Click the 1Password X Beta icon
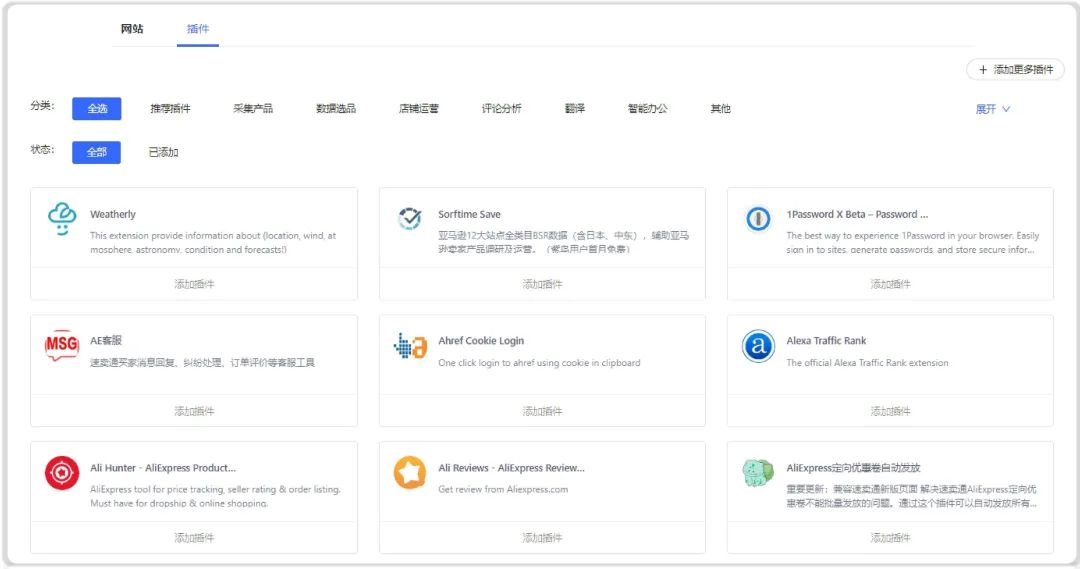The image size is (1080, 569). tap(758, 219)
